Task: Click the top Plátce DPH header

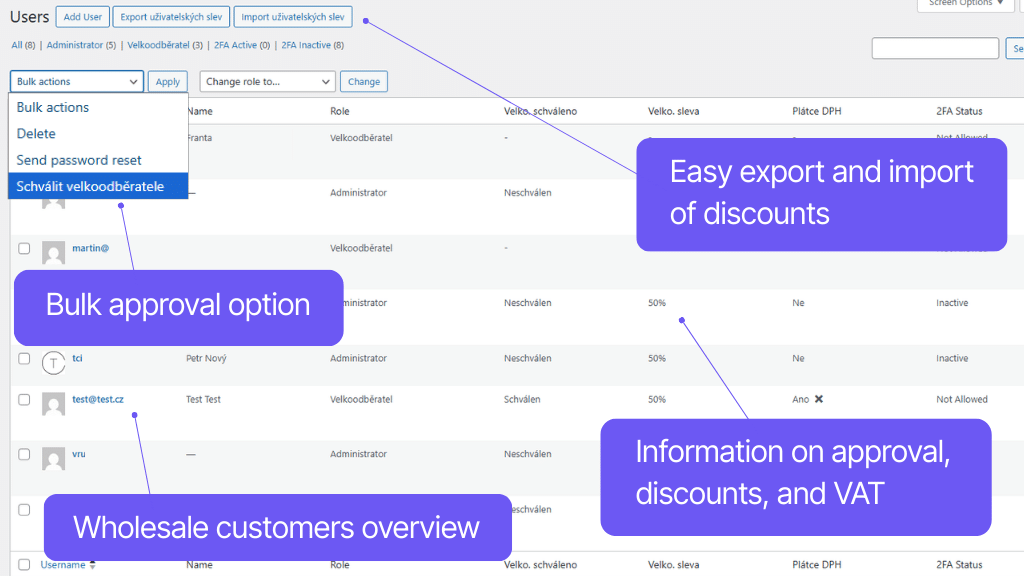Action: point(816,111)
